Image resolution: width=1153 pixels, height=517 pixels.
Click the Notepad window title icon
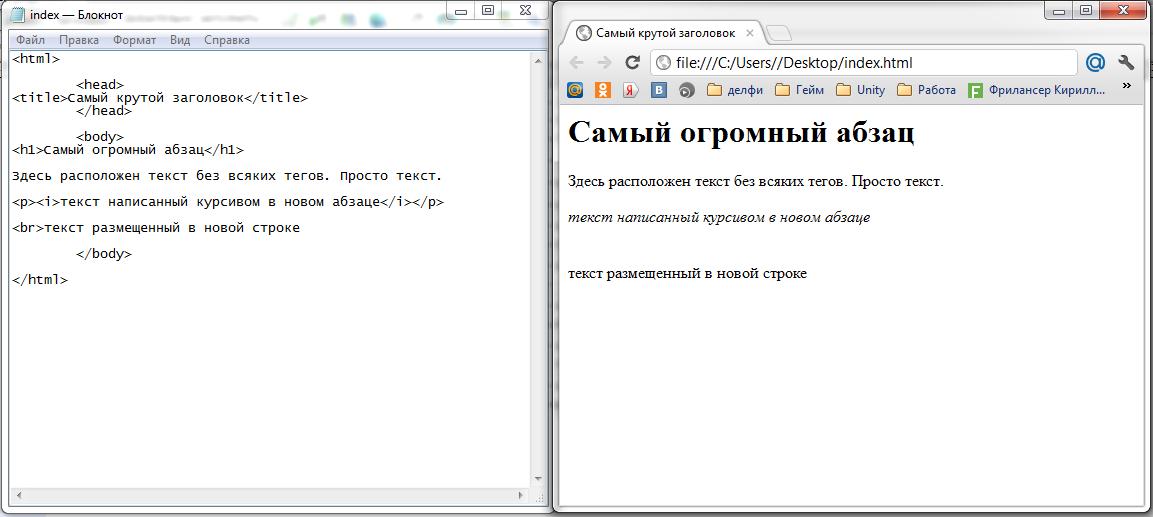(18, 14)
